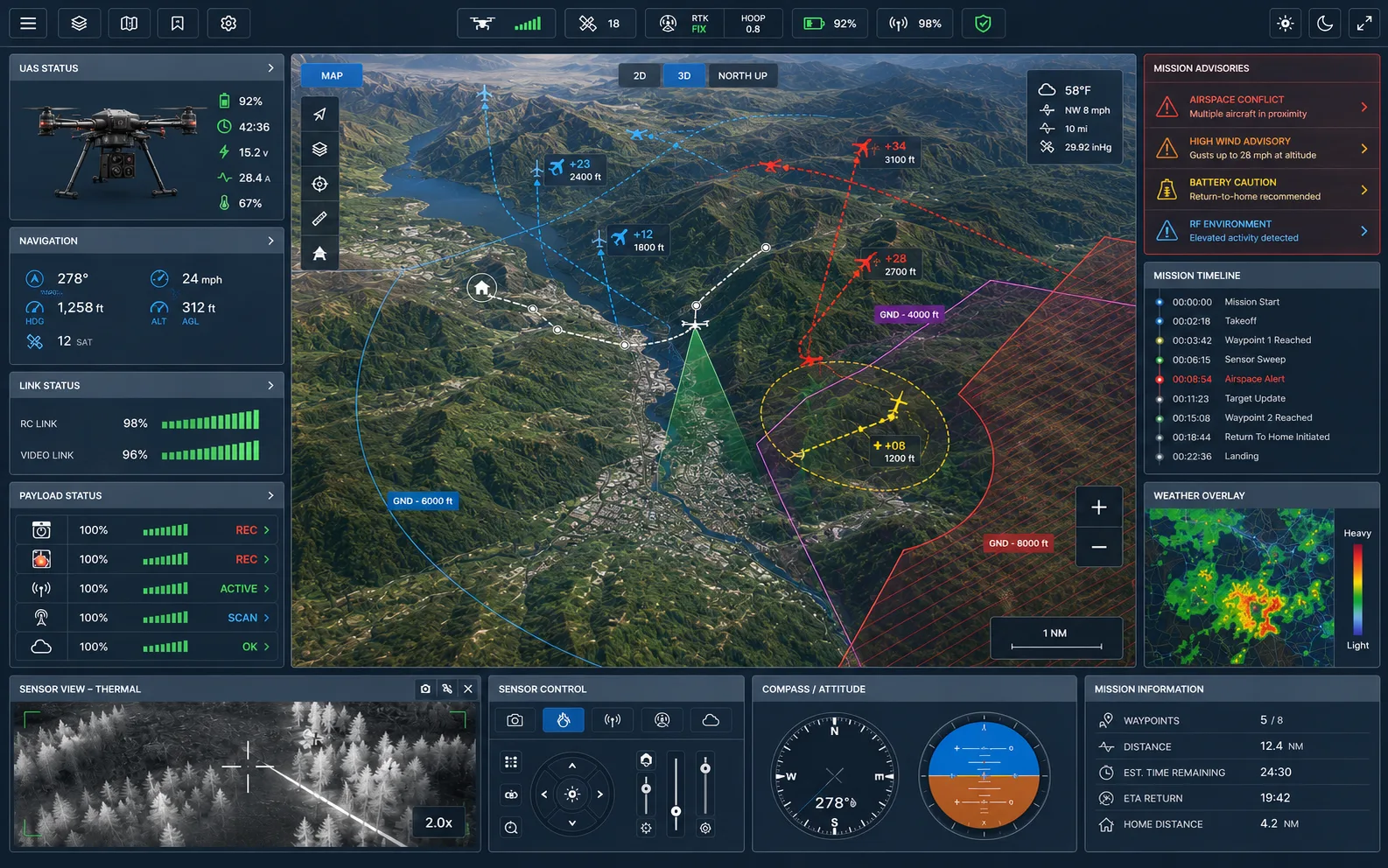The height and width of the screenshot is (868, 1388).
Task: Select the ruler measure map tool
Action: (319, 218)
